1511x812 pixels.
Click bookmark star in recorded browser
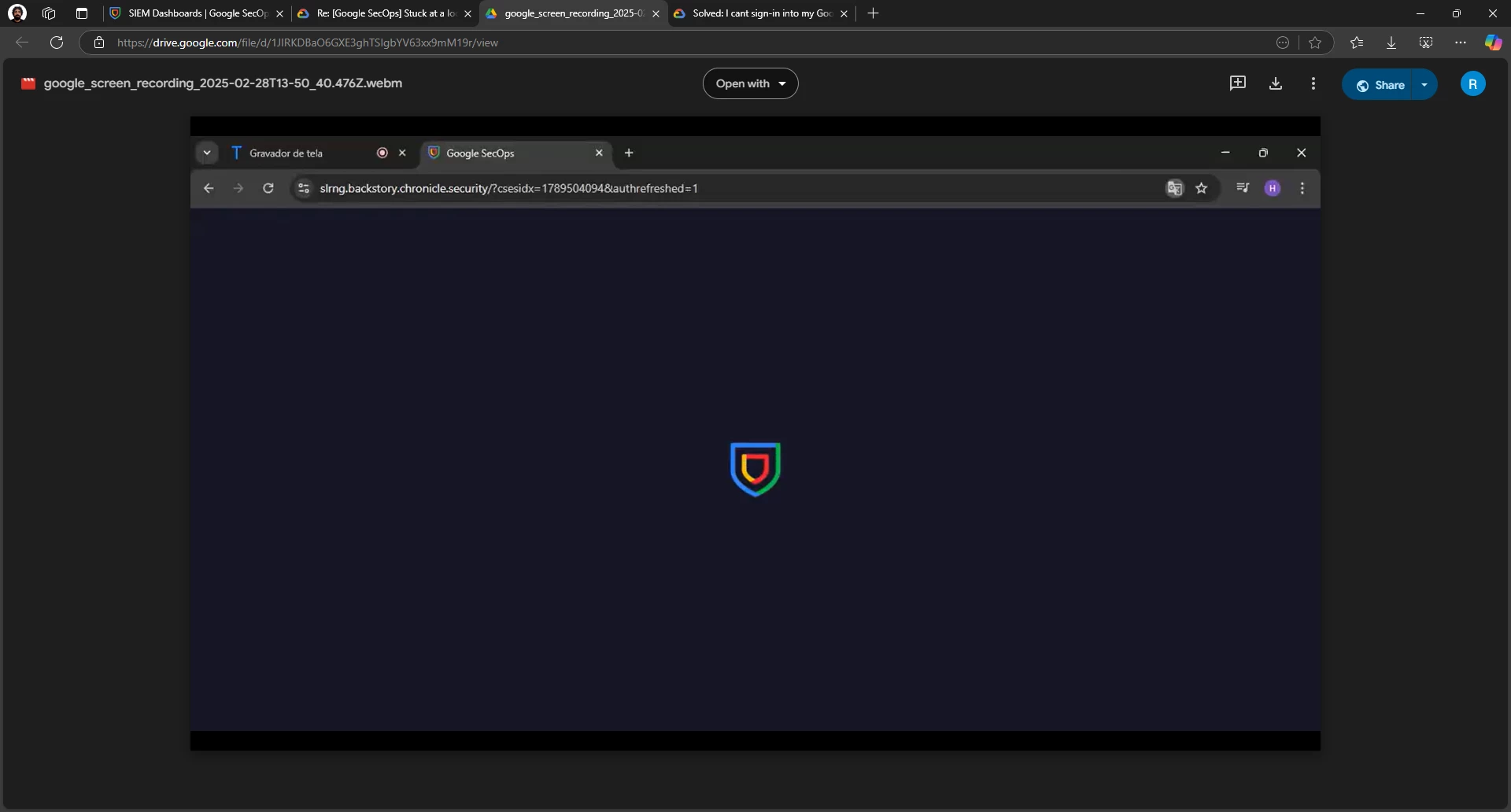tap(1202, 188)
